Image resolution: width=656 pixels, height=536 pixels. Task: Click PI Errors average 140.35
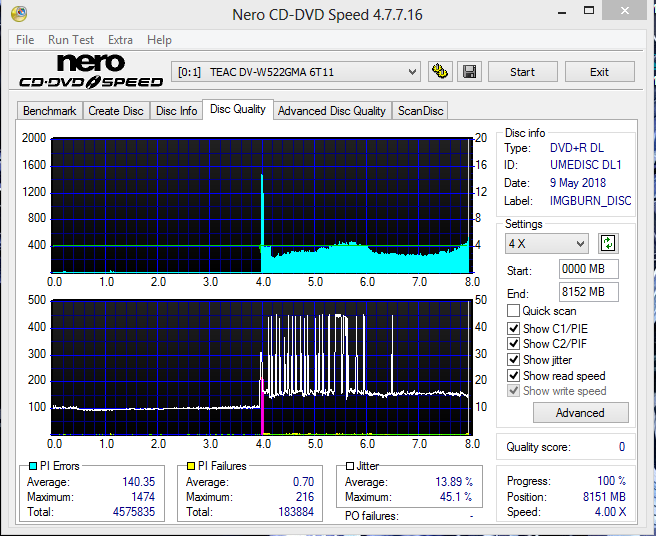click(x=138, y=482)
